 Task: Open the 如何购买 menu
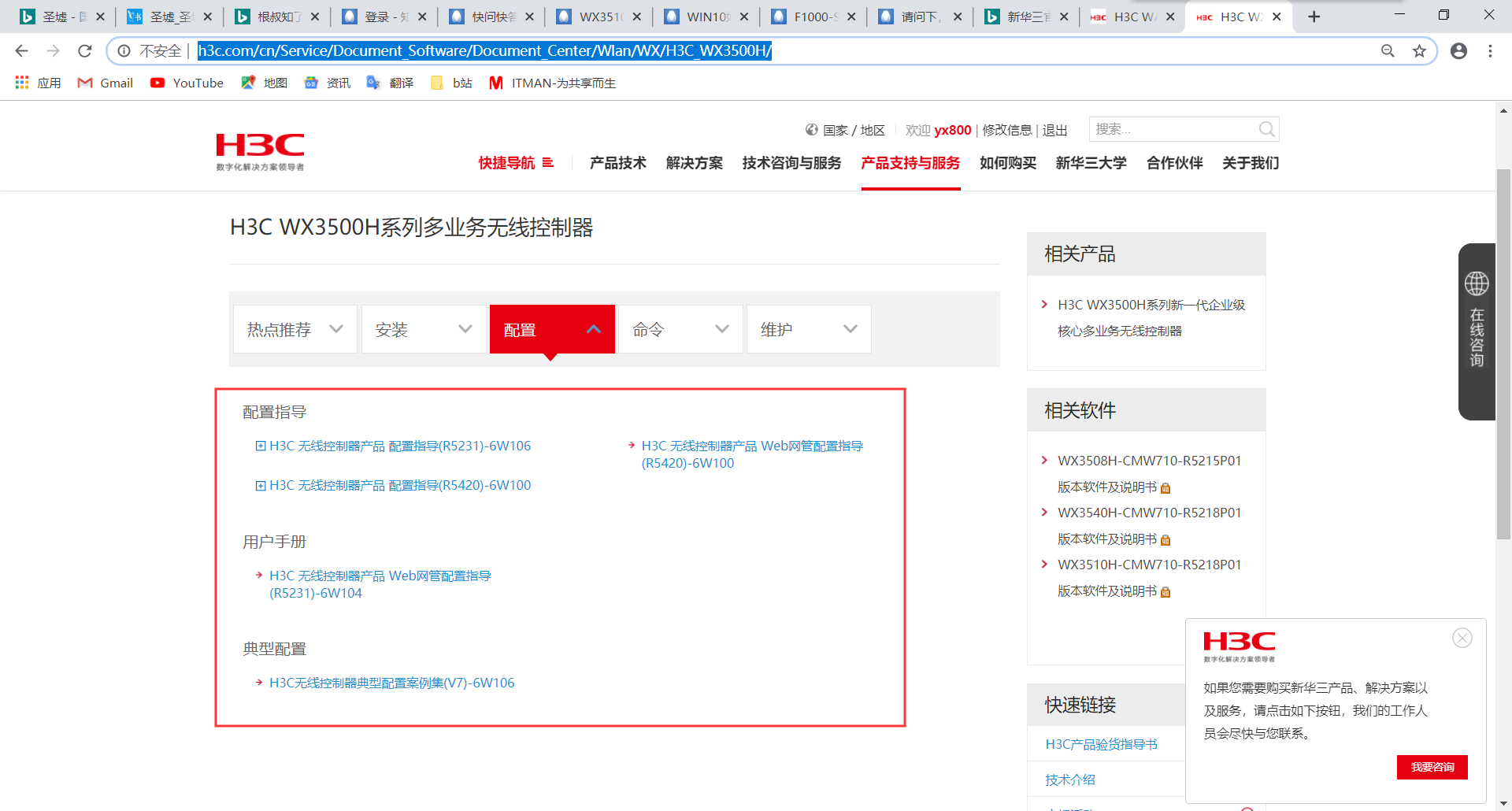click(x=1008, y=163)
